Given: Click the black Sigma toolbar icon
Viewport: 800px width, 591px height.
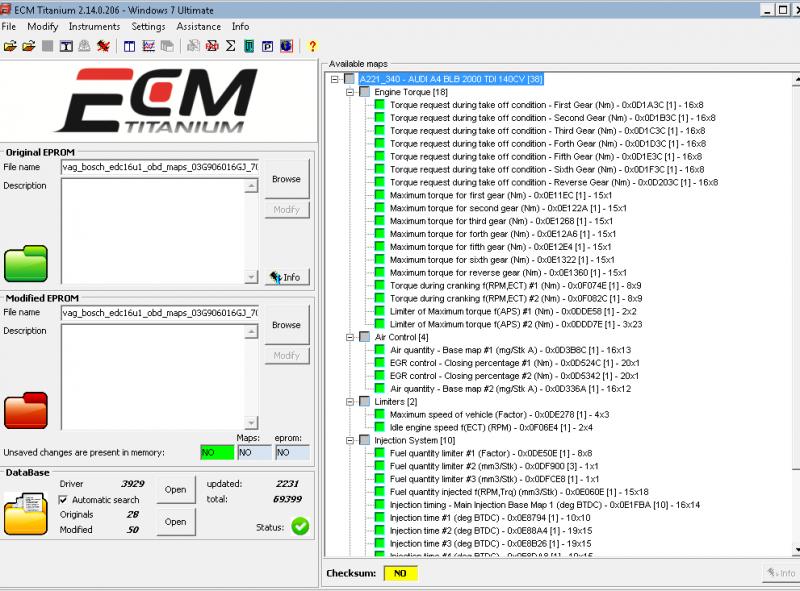Looking at the screenshot, I should pyautogui.click(x=231, y=46).
